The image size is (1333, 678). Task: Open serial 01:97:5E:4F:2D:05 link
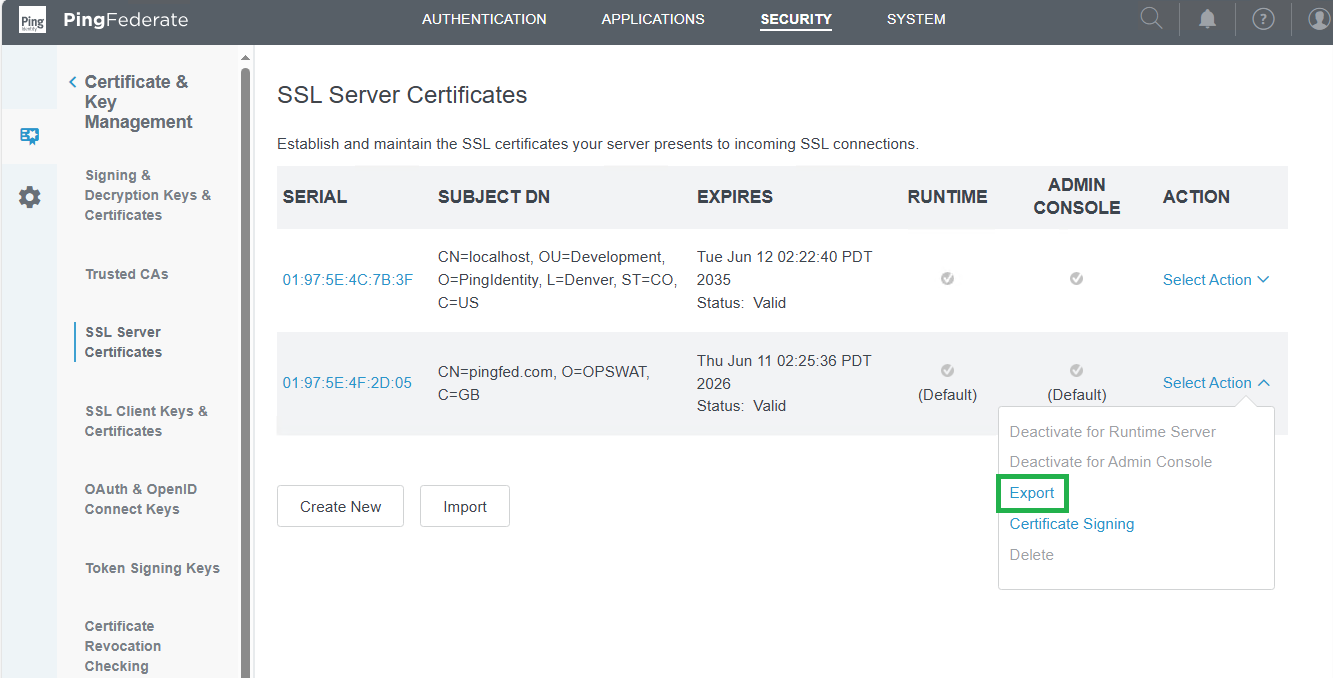point(347,383)
